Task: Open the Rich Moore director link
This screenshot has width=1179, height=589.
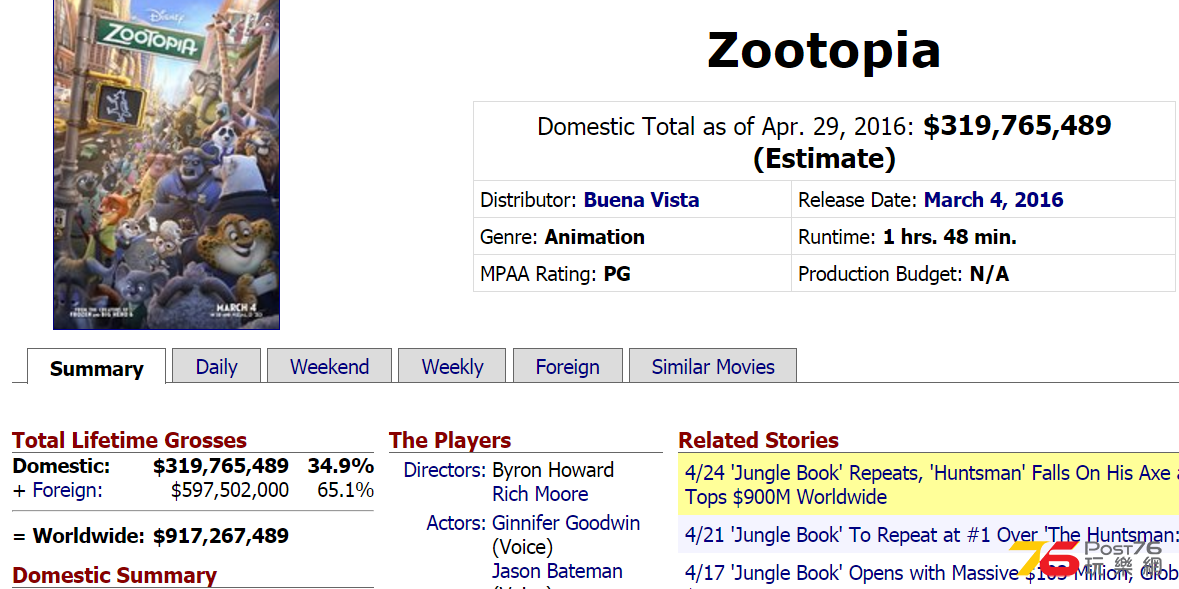Action: click(x=540, y=494)
